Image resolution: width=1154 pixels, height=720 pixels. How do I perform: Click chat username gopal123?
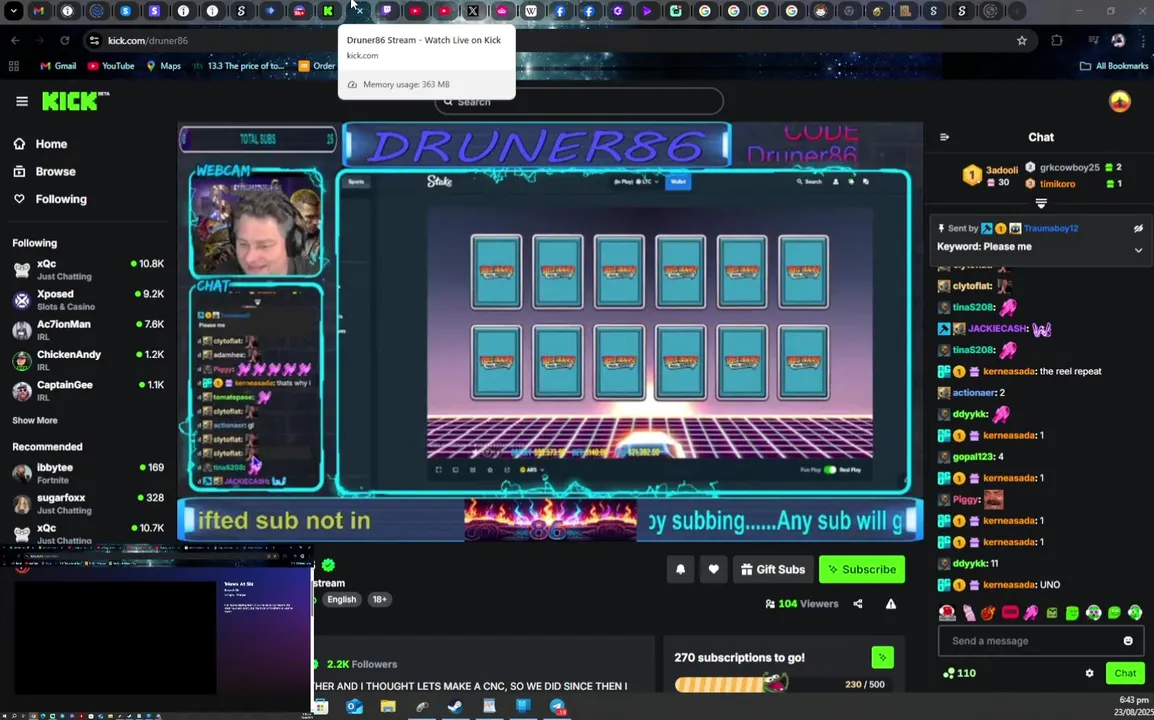[x=973, y=456]
